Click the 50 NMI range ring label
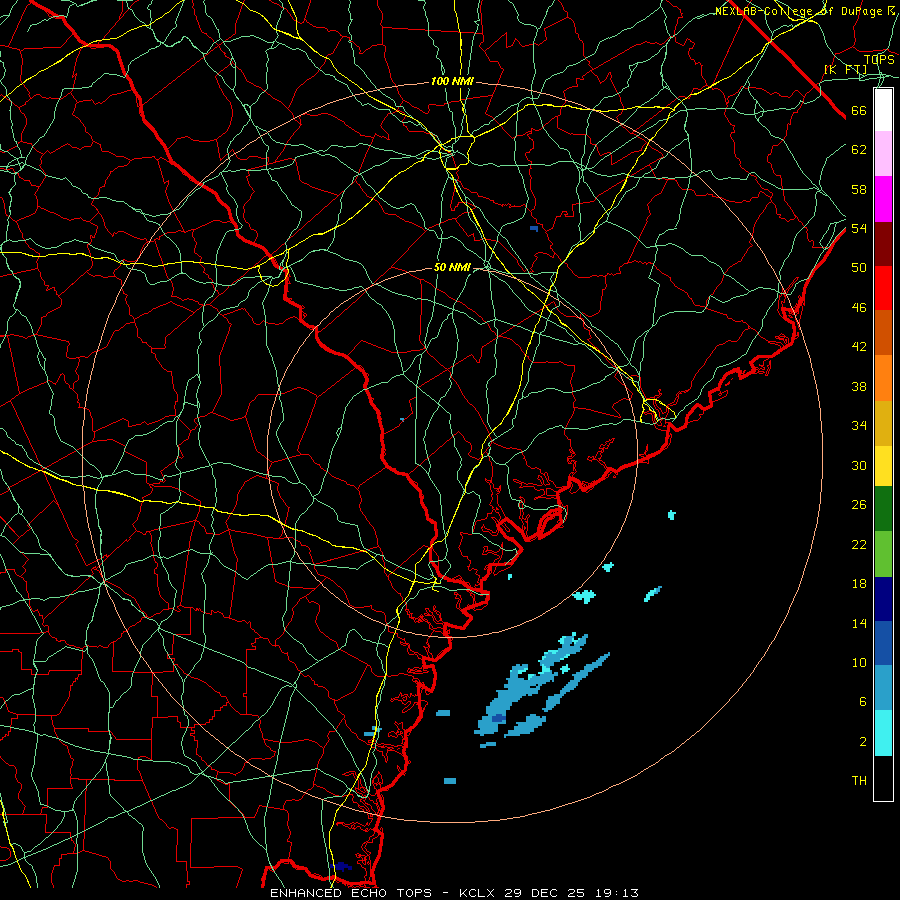The height and width of the screenshot is (900, 900). point(452,267)
